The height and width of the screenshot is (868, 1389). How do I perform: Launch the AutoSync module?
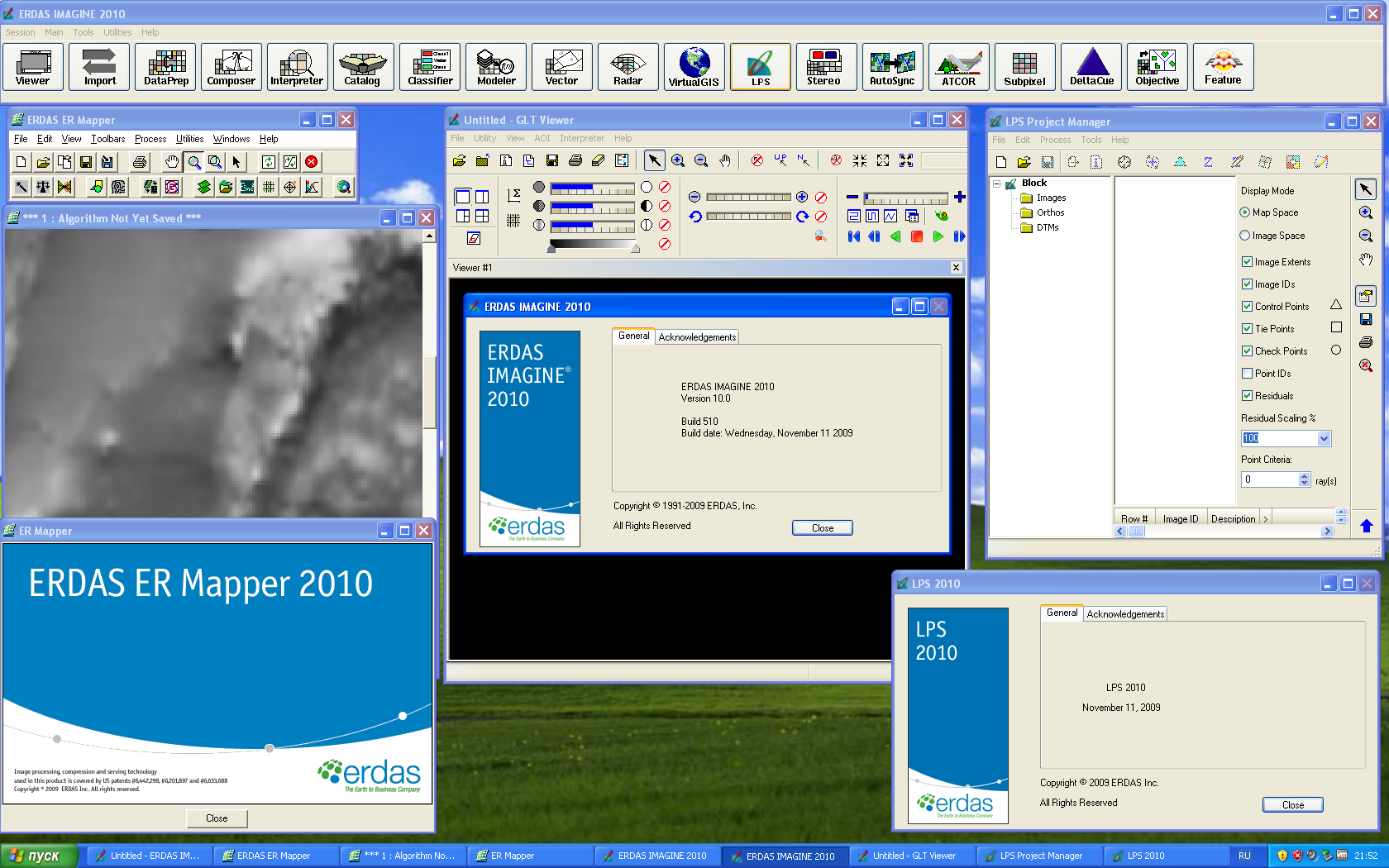[x=893, y=66]
